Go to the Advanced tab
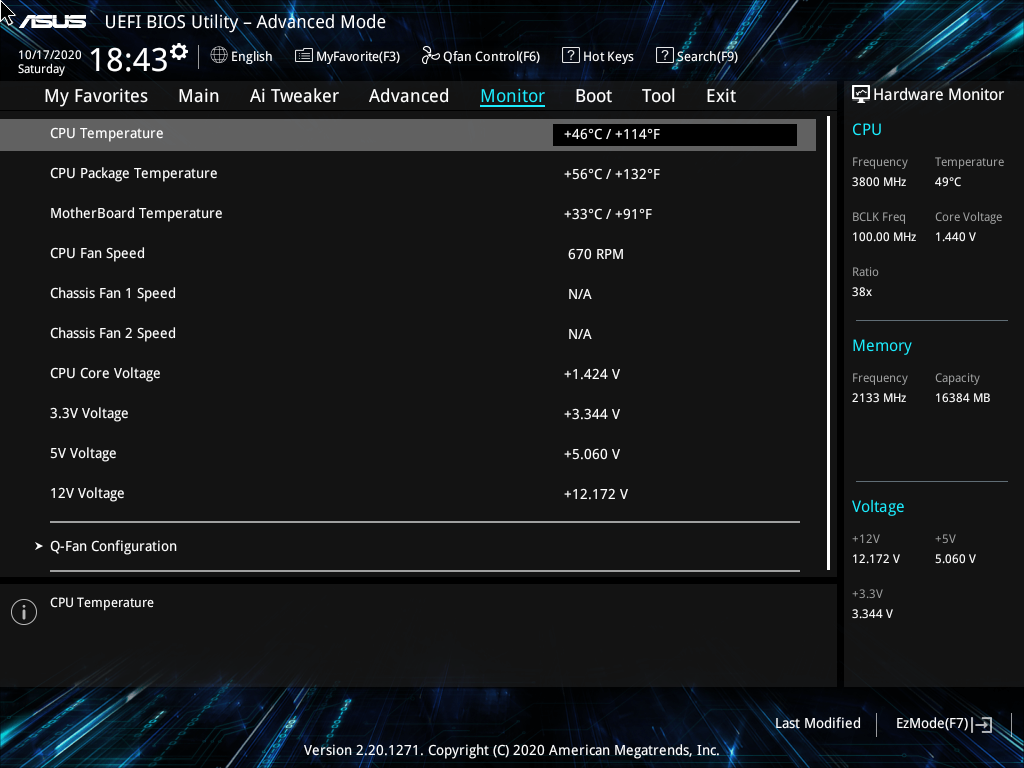 click(x=409, y=96)
